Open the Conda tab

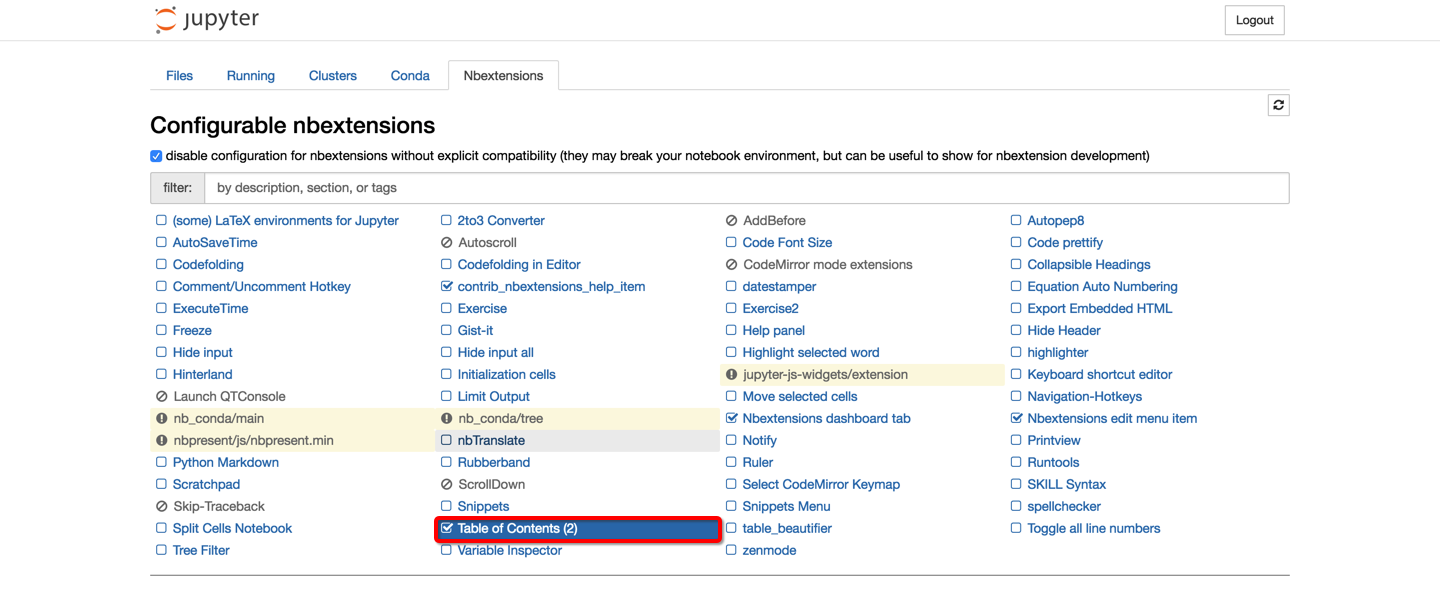[x=410, y=75]
